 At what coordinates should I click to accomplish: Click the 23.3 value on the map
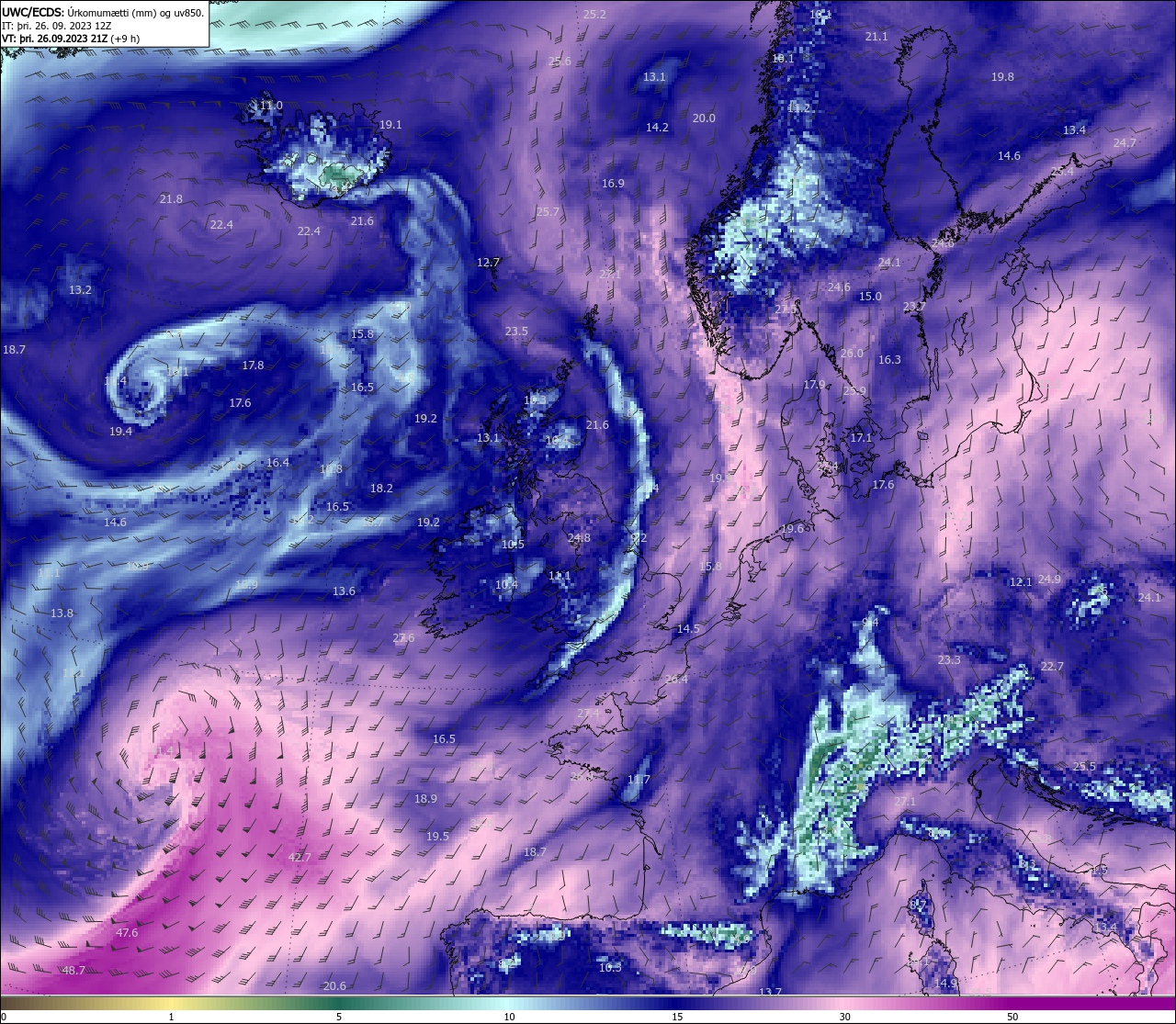tap(949, 659)
